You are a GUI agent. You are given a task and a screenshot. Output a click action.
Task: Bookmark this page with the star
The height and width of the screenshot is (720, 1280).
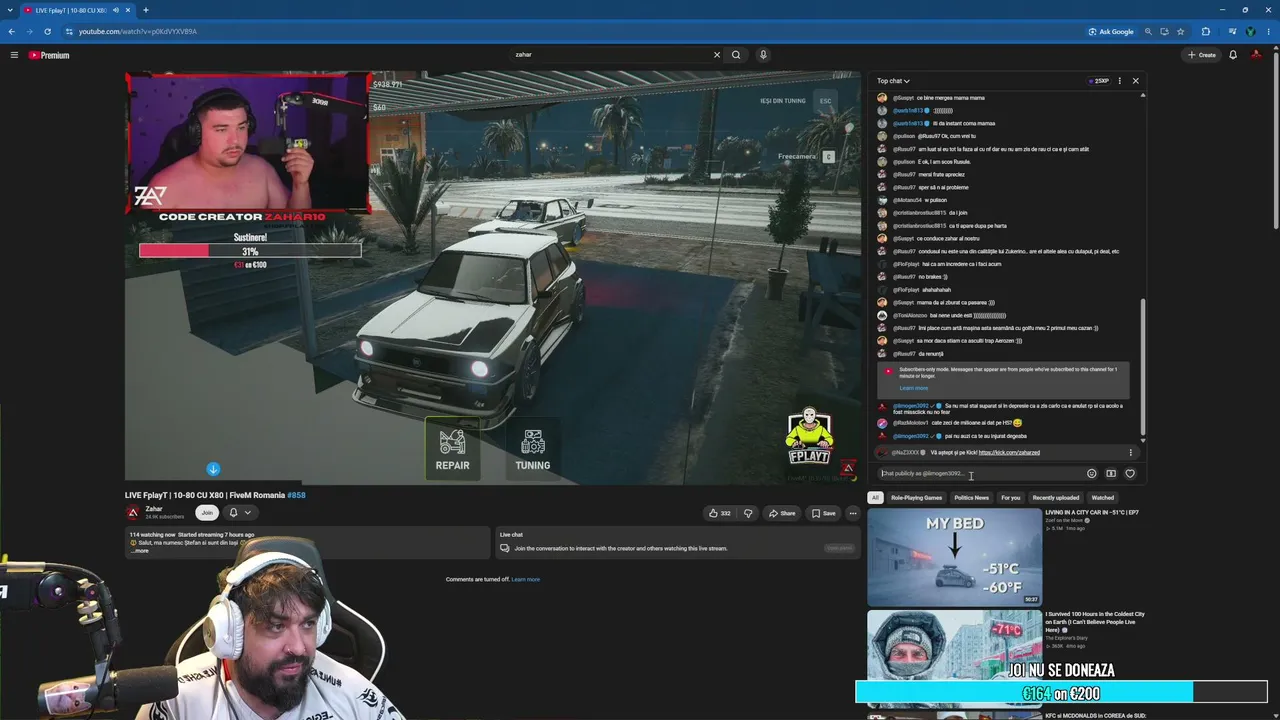pyautogui.click(x=1180, y=31)
